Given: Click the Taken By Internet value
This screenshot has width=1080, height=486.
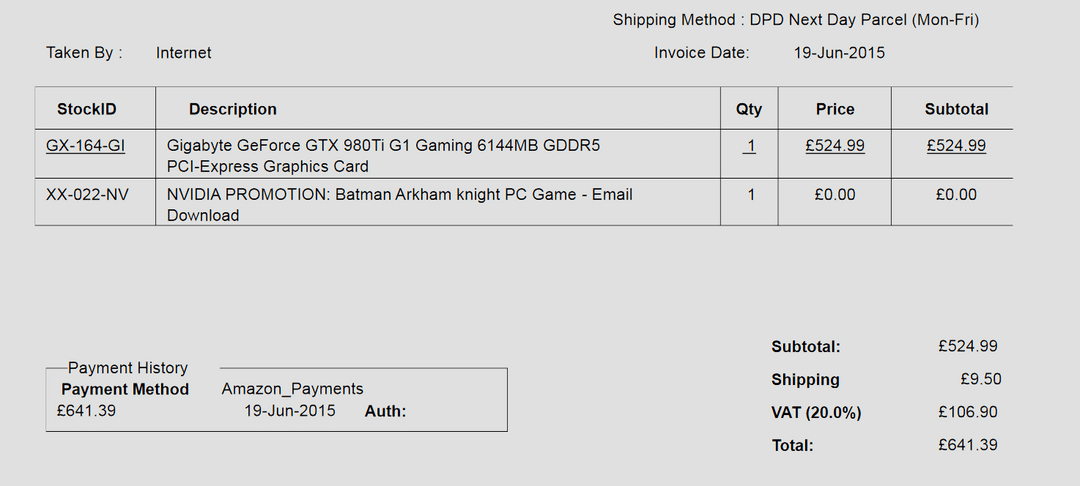Looking at the screenshot, I should click(x=183, y=53).
